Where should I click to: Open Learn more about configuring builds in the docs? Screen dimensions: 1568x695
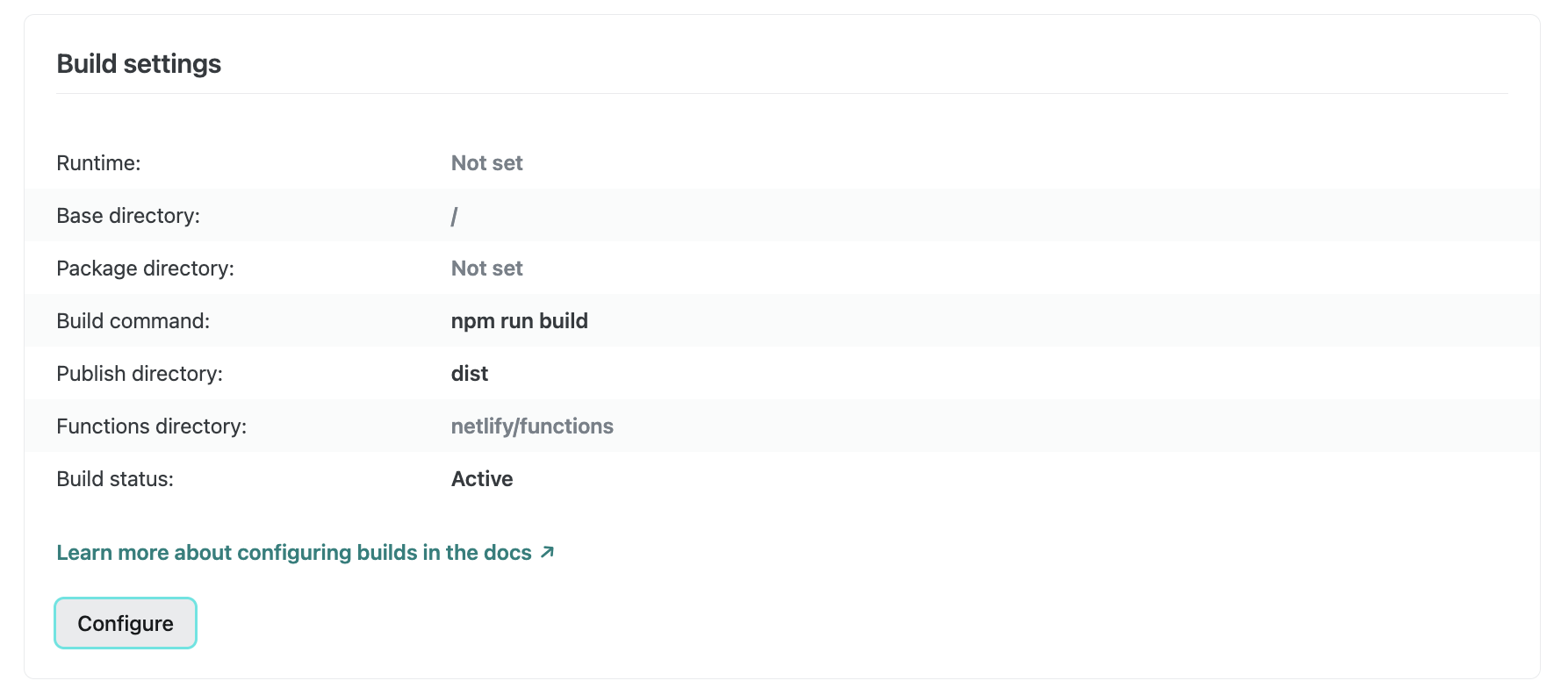[293, 552]
